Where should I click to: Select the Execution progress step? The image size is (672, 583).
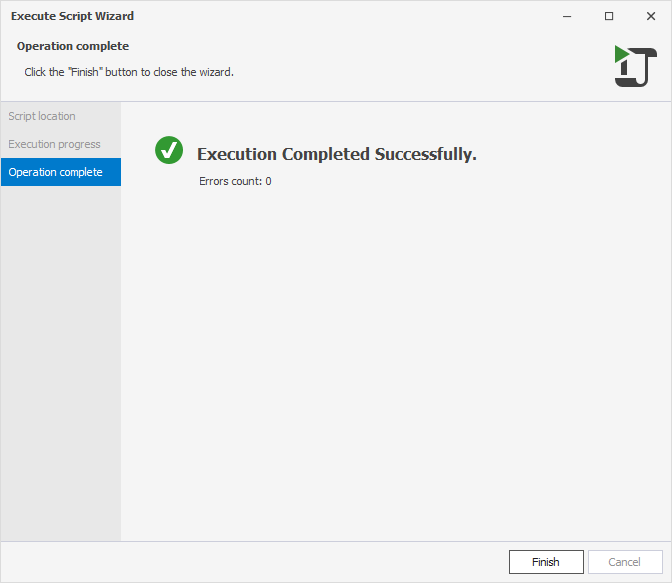60,144
